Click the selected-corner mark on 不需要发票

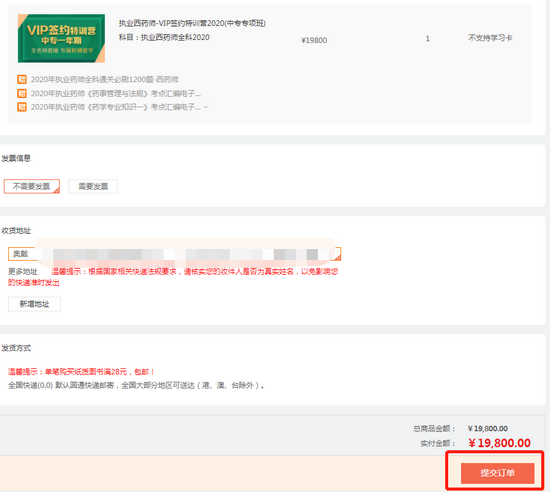56,190
